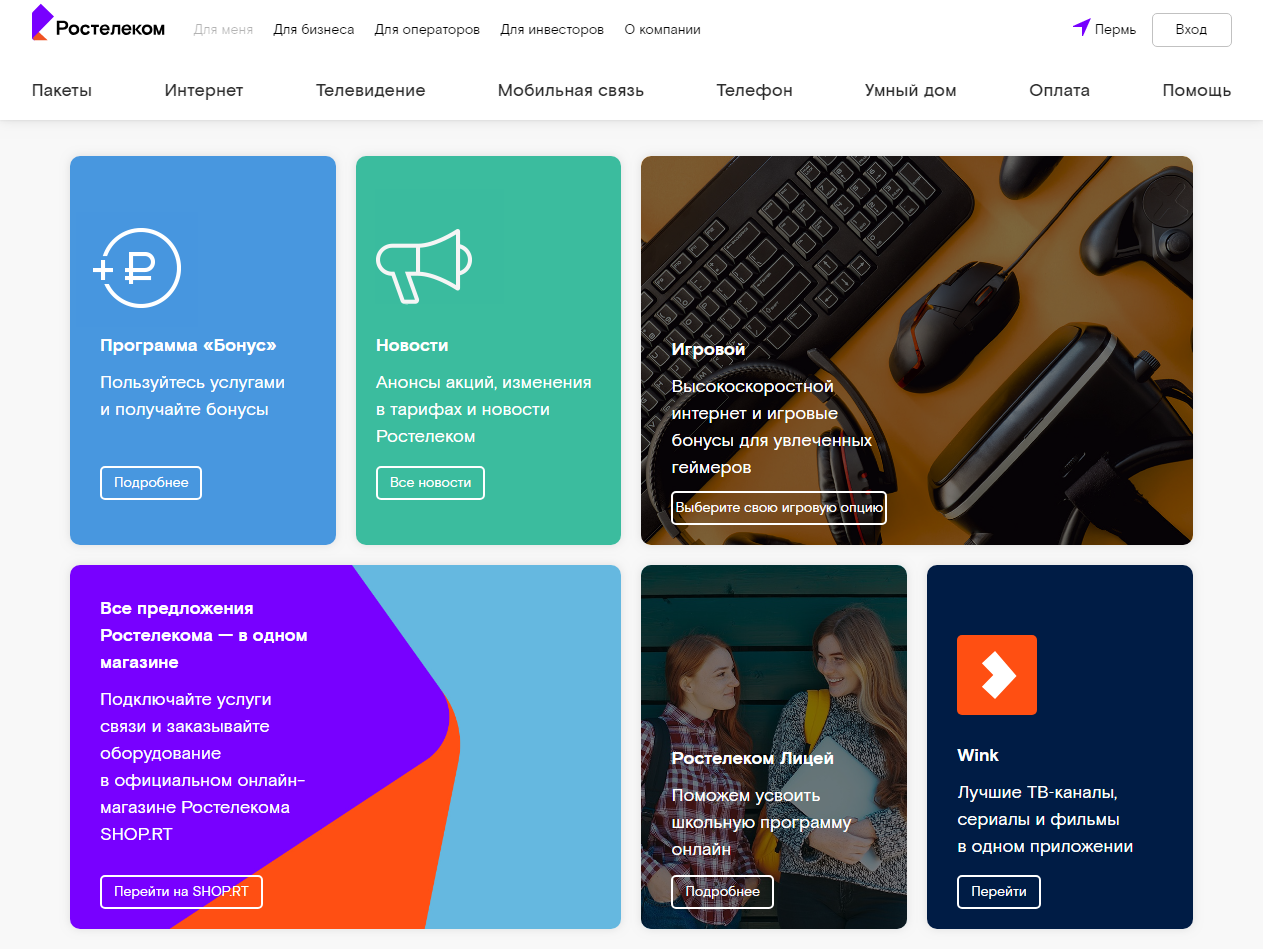
Task: Open the Умный дом menu item
Action: coord(910,90)
